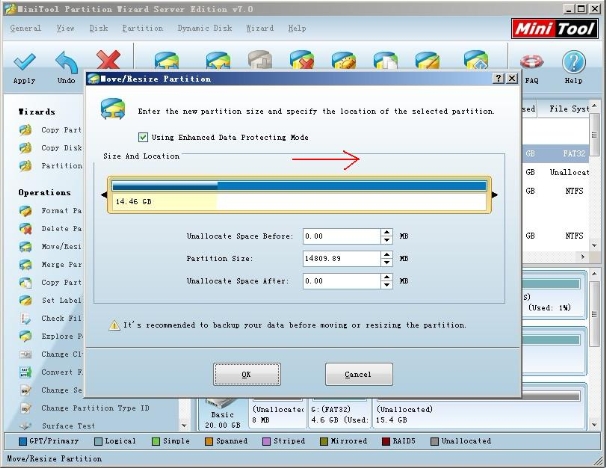Increase Unallocate Space After value
Screen dimensions: 606x468
tap(386, 277)
